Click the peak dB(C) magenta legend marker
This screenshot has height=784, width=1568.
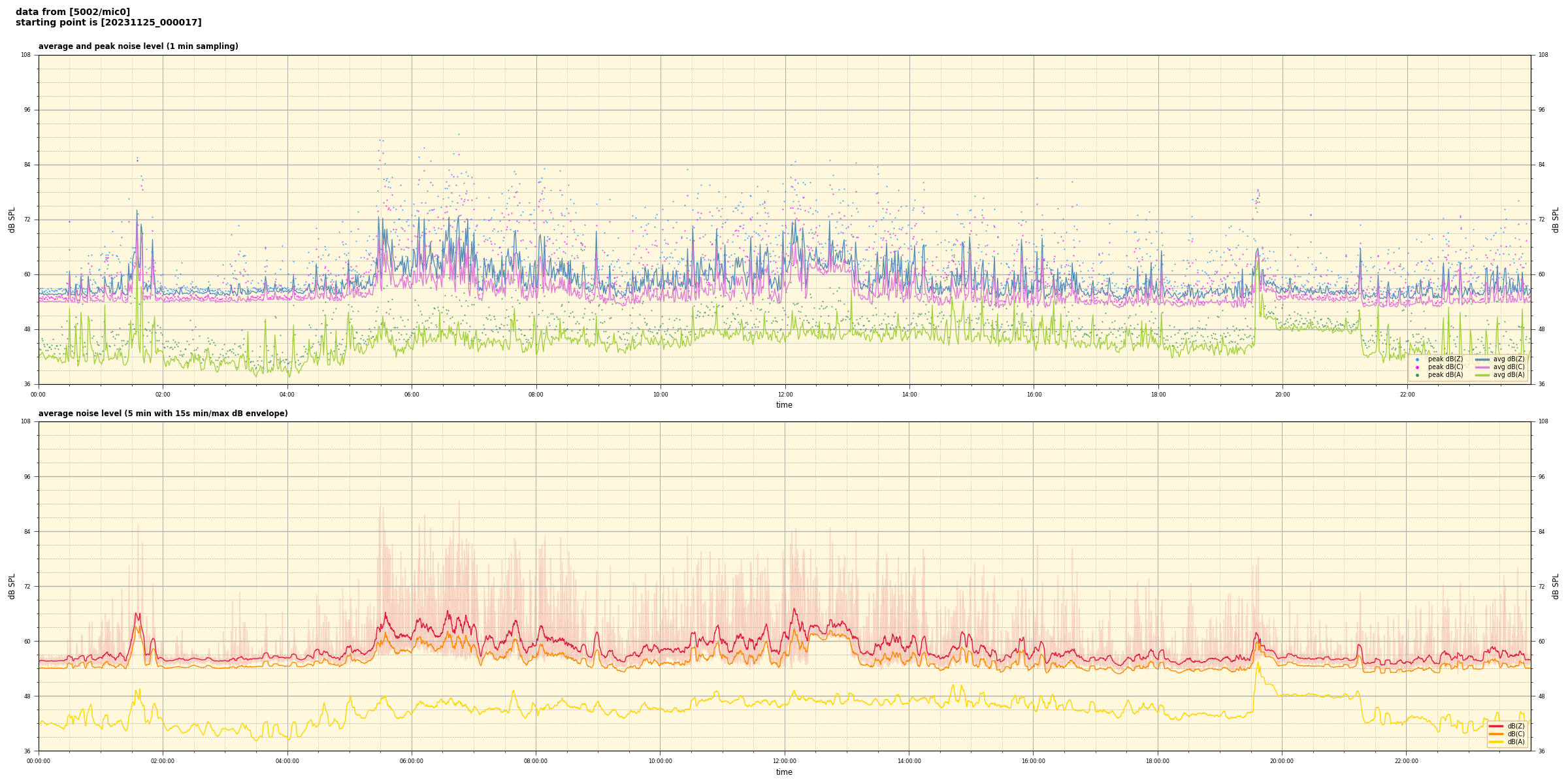[x=1417, y=367]
